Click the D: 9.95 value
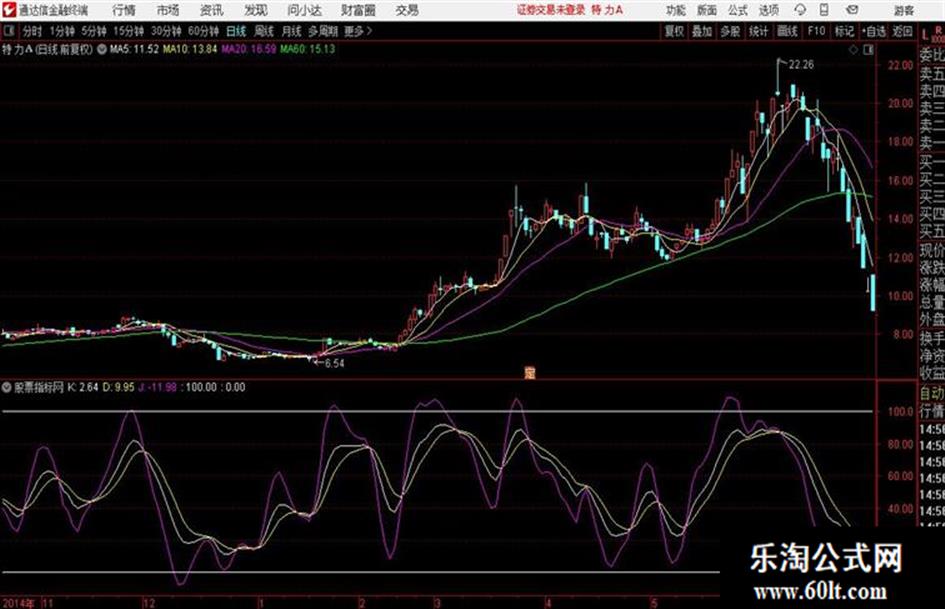 (x=118, y=388)
